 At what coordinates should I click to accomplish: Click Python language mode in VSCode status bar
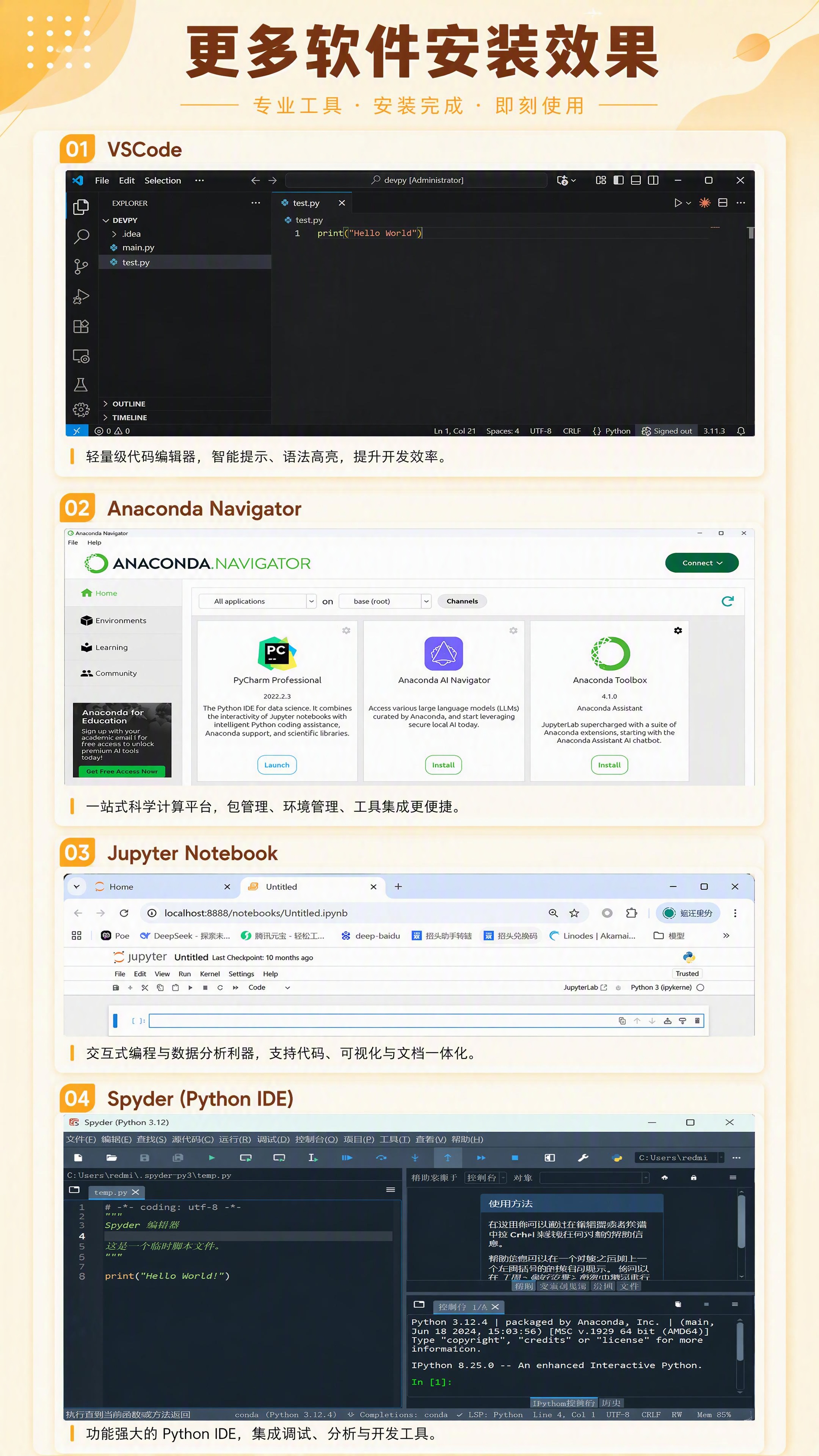point(617,431)
